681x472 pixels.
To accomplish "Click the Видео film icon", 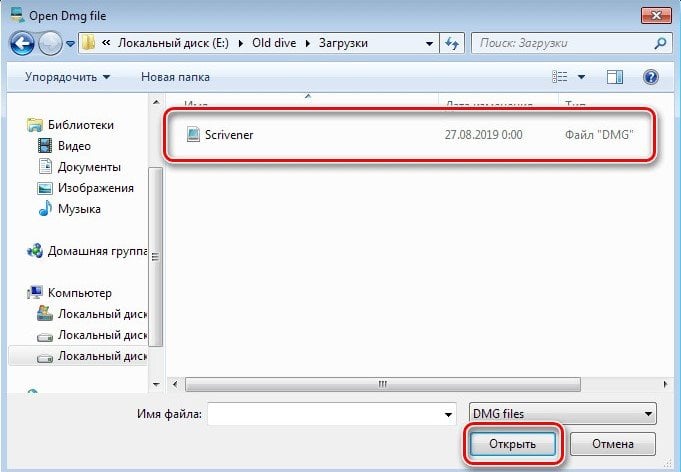I will [45, 145].
